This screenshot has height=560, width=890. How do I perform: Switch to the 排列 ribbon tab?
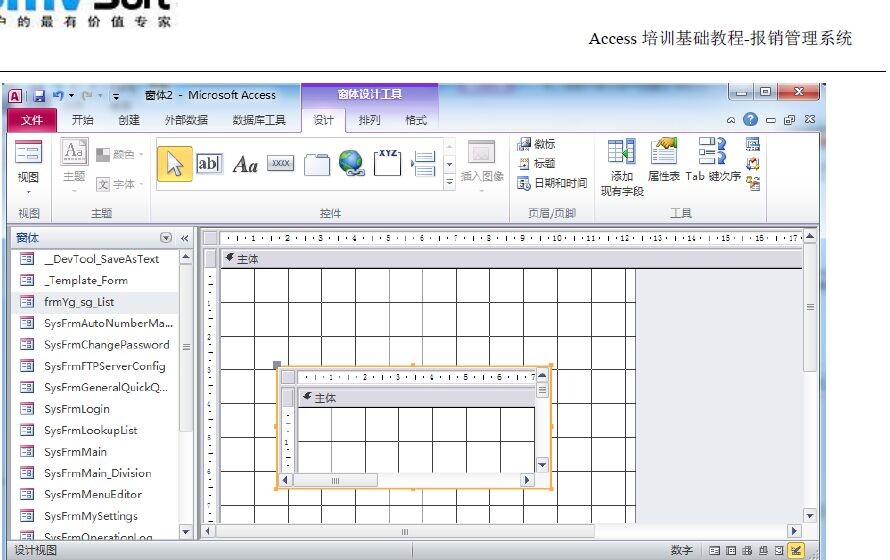(x=369, y=120)
